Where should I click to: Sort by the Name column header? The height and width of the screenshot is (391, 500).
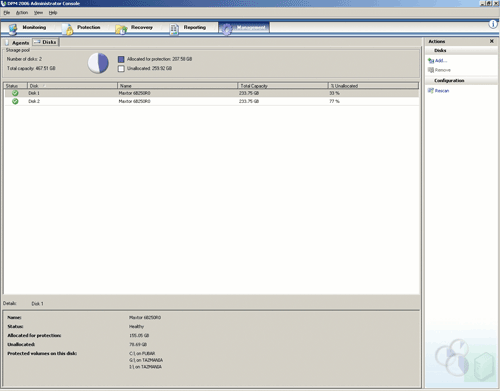pos(178,86)
